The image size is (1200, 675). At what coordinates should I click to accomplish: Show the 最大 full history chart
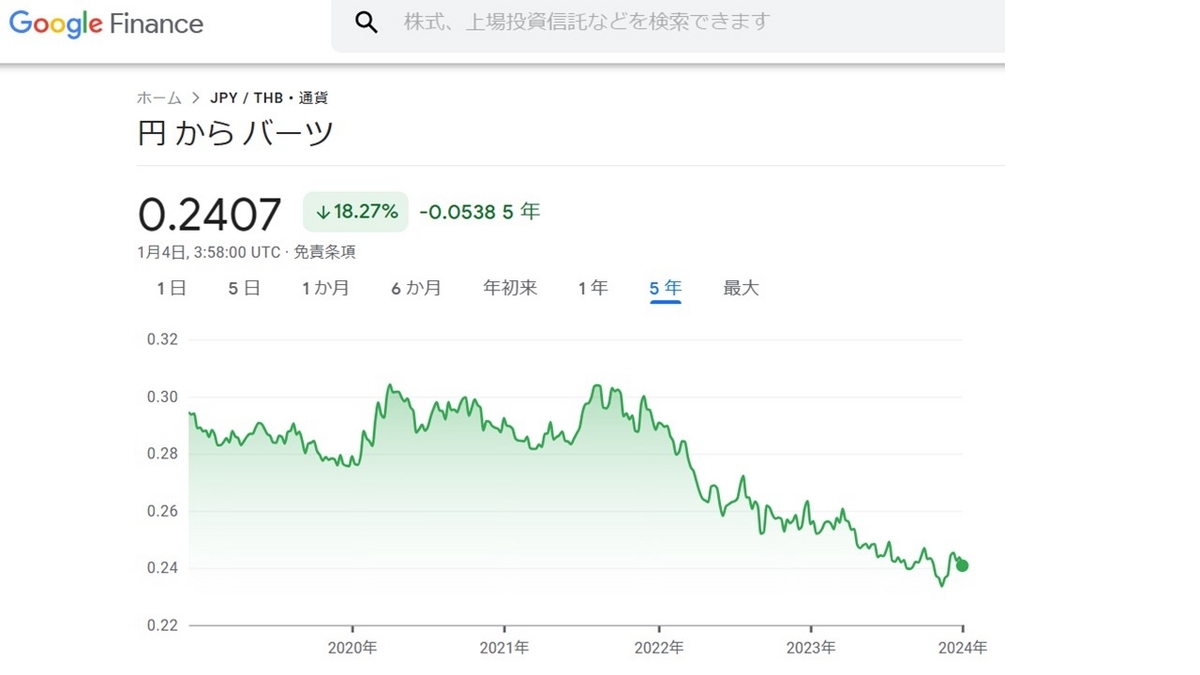[740, 288]
